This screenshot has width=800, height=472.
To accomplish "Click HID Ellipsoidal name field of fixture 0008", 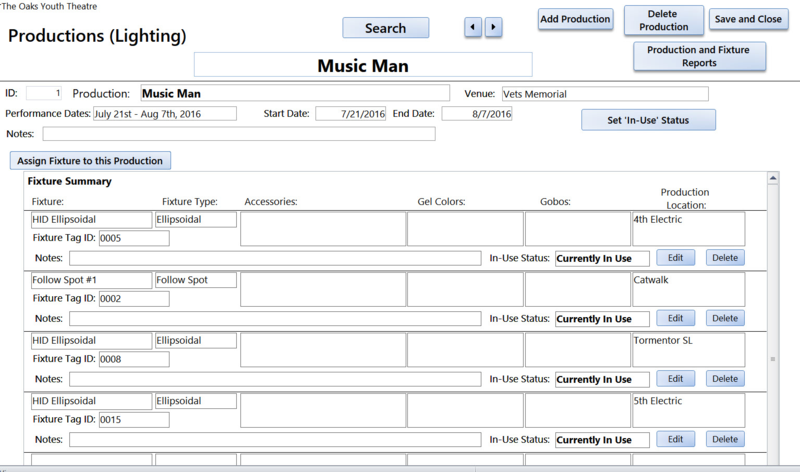I will (91, 341).
